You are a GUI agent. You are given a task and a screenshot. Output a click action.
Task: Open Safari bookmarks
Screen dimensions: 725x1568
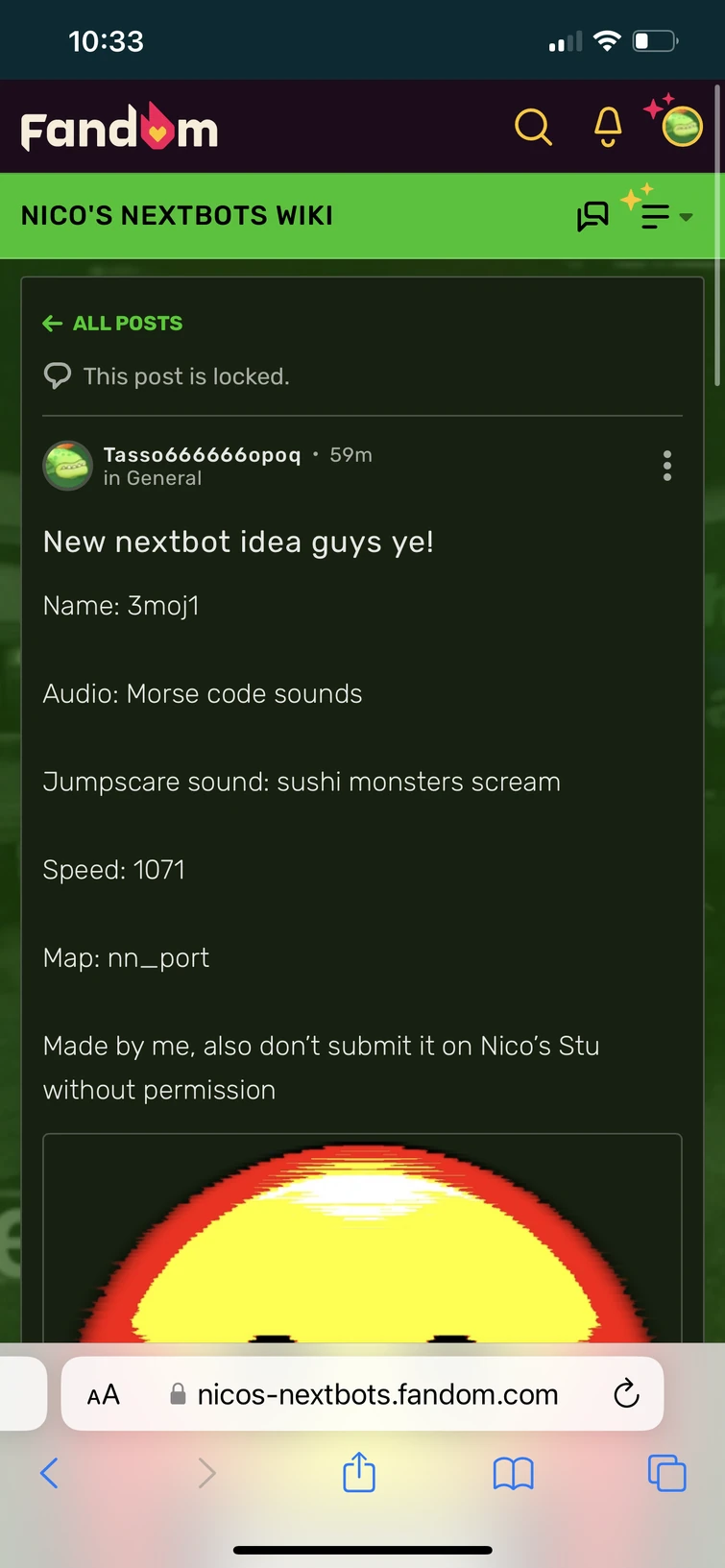(513, 1473)
